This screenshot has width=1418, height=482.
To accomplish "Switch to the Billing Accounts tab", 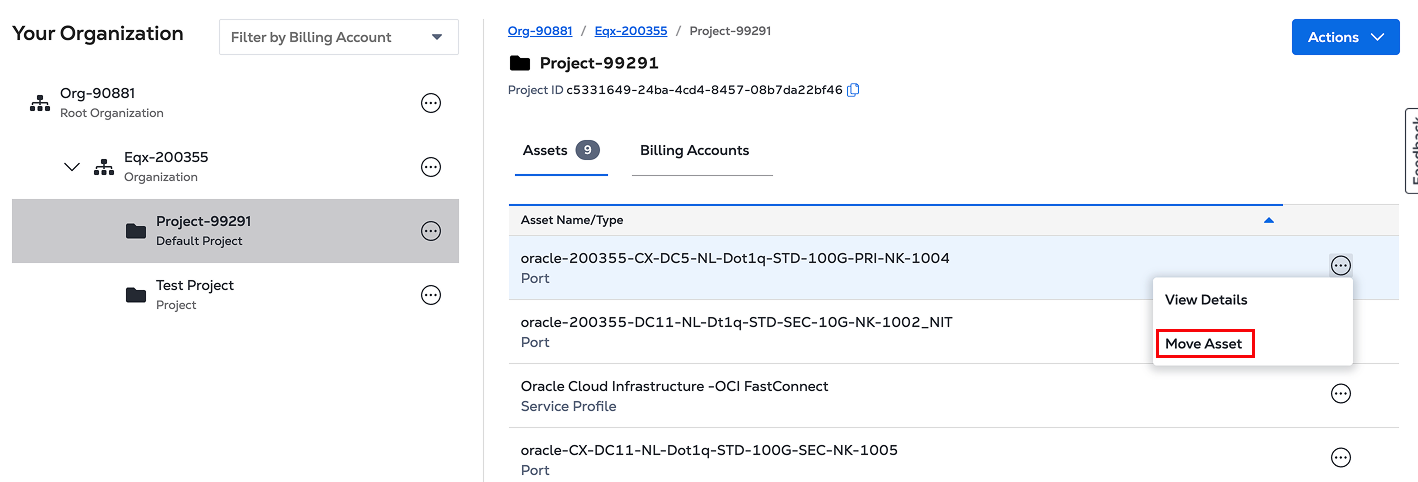I will tap(694, 151).
